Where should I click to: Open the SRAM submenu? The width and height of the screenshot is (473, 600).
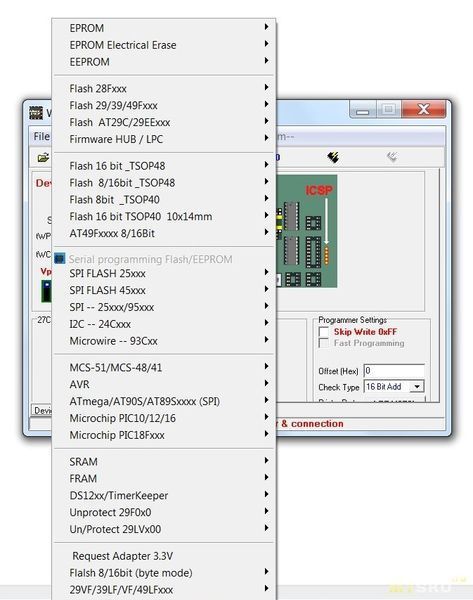tap(164, 461)
